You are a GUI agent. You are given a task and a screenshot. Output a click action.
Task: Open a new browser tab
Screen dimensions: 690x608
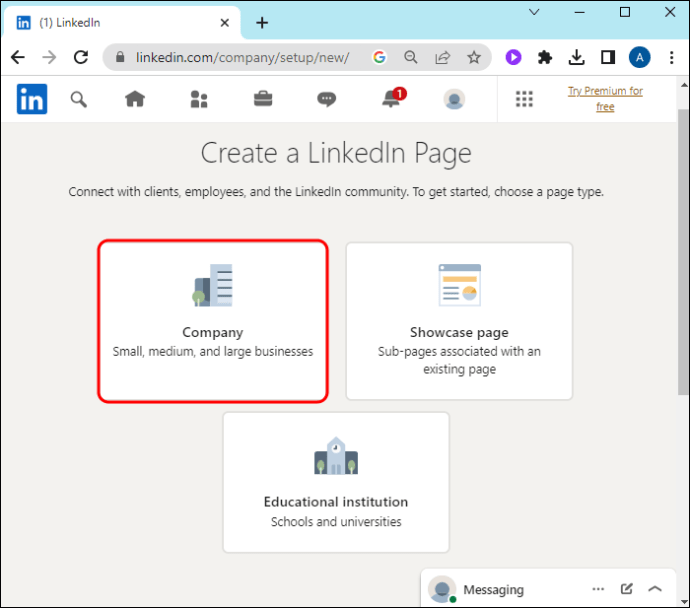[x=262, y=22]
